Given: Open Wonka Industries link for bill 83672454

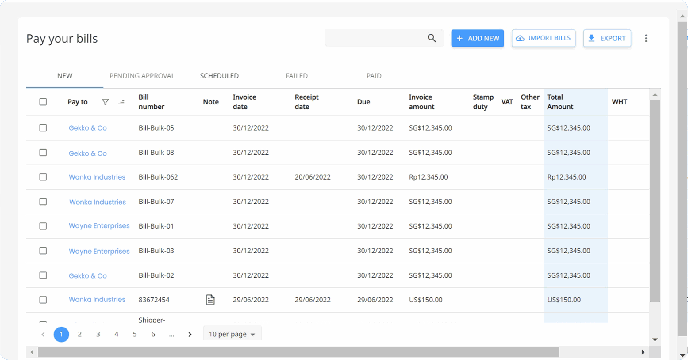Looking at the screenshot, I should pos(97,299).
